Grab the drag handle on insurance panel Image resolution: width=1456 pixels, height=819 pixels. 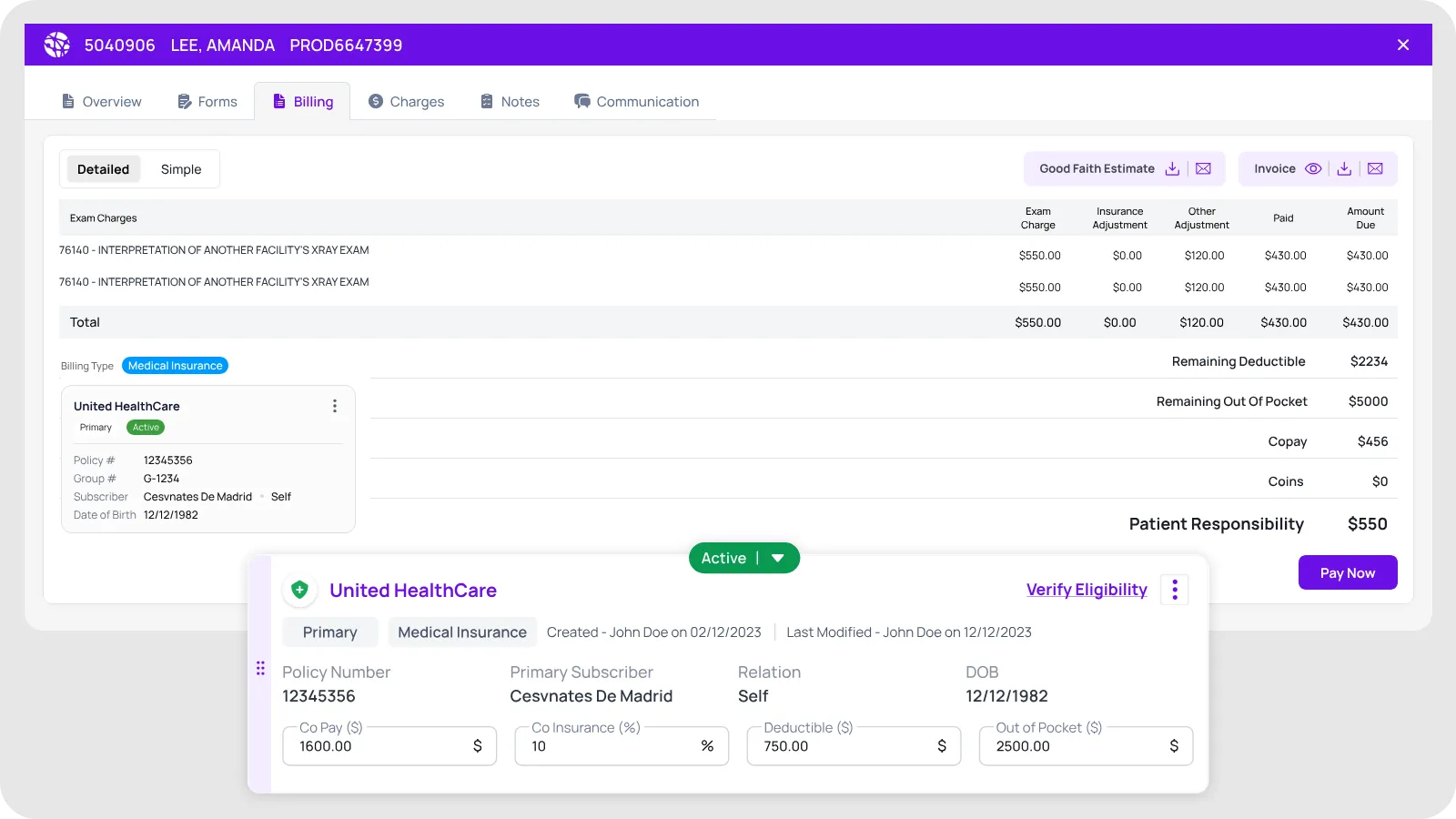pyautogui.click(x=260, y=669)
